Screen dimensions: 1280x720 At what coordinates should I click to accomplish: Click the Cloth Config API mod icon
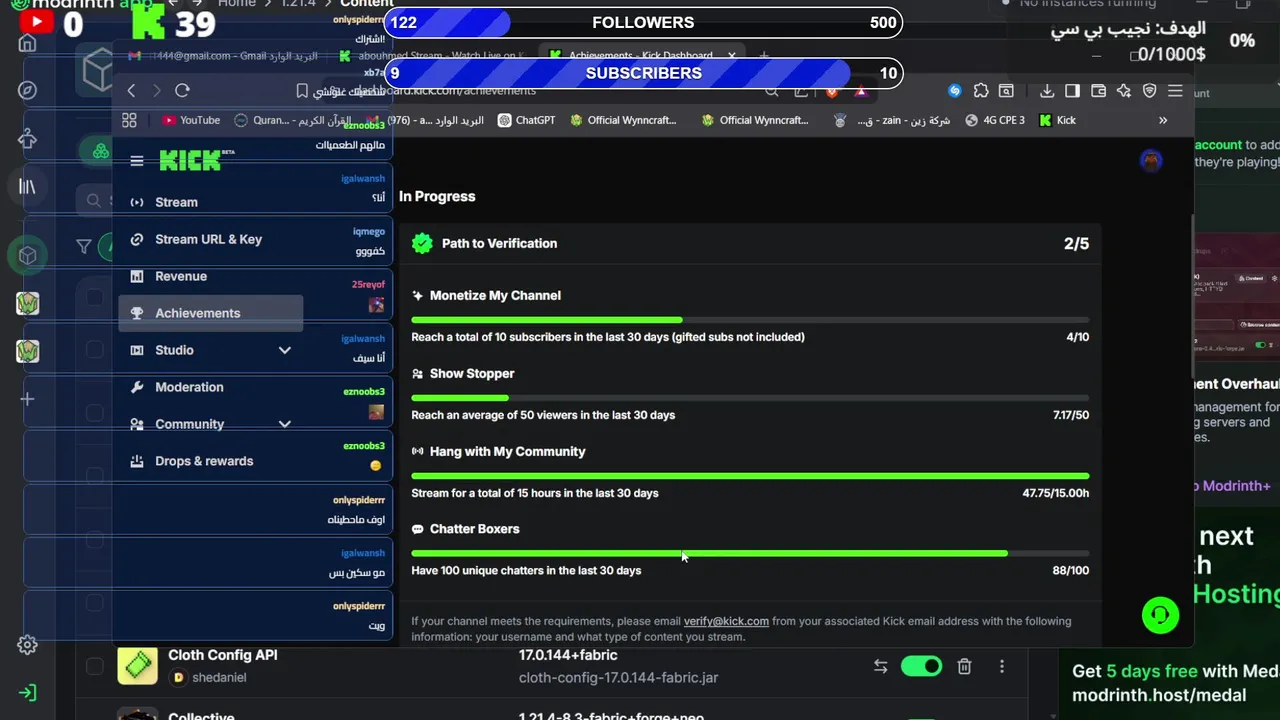coord(137,666)
